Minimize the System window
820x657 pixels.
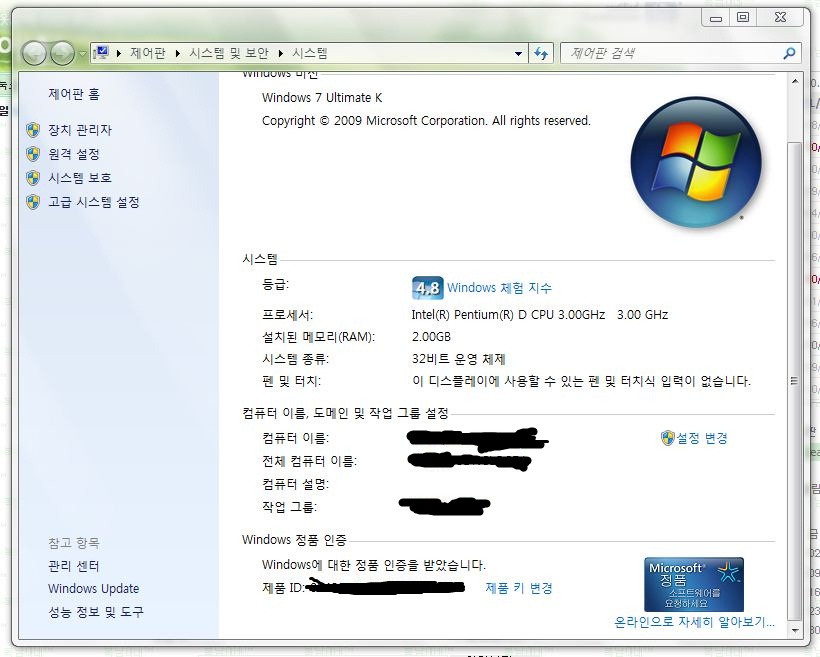click(x=716, y=18)
